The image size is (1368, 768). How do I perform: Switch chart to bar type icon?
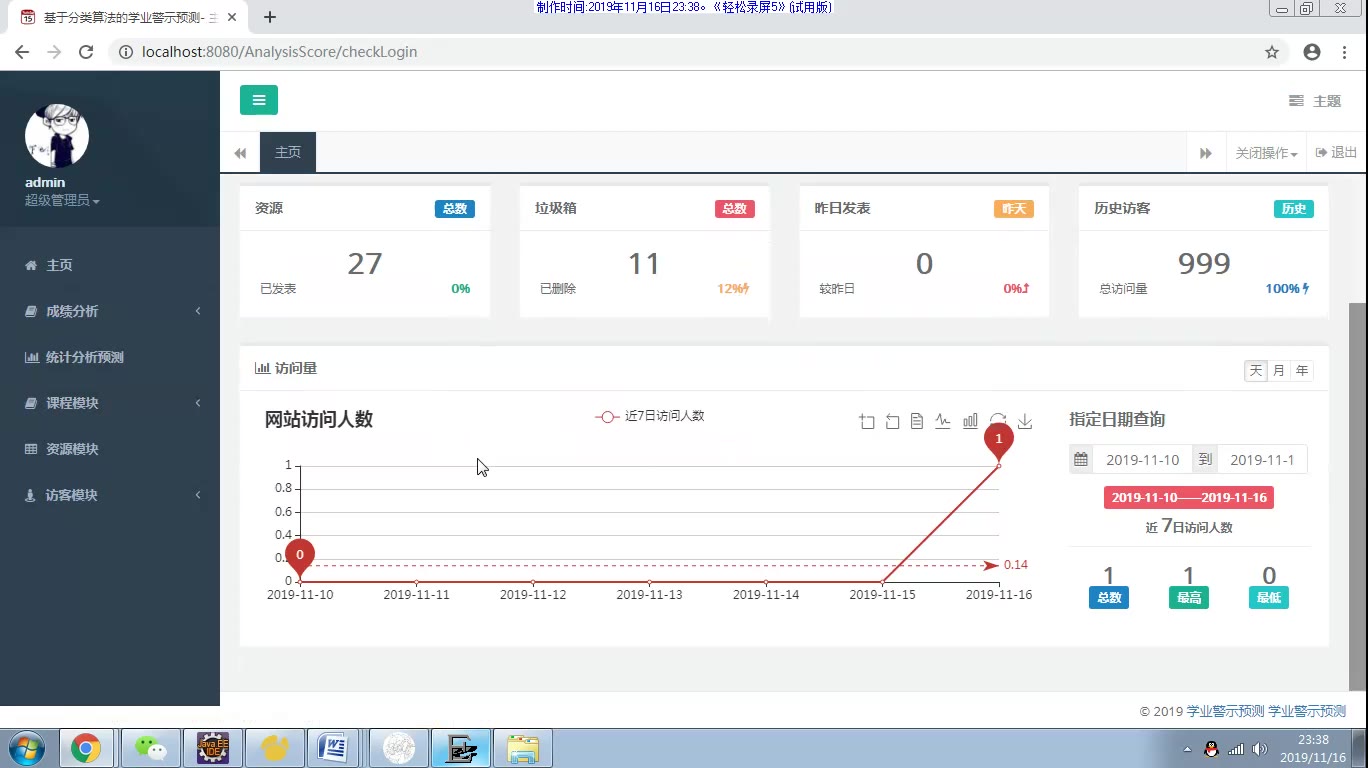[970, 422]
